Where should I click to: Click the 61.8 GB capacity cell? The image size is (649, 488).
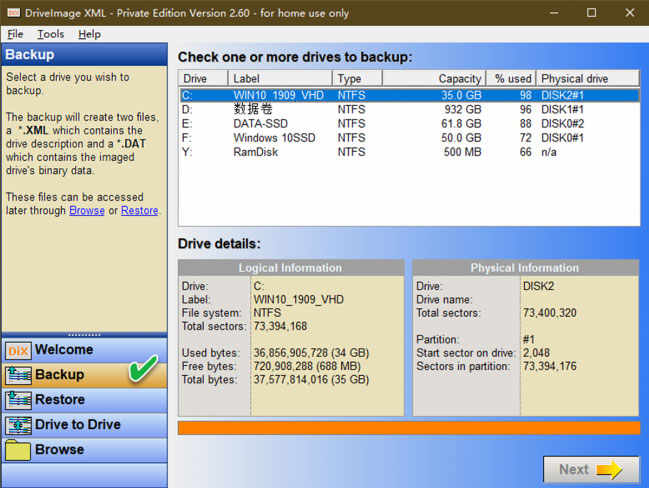point(461,123)
